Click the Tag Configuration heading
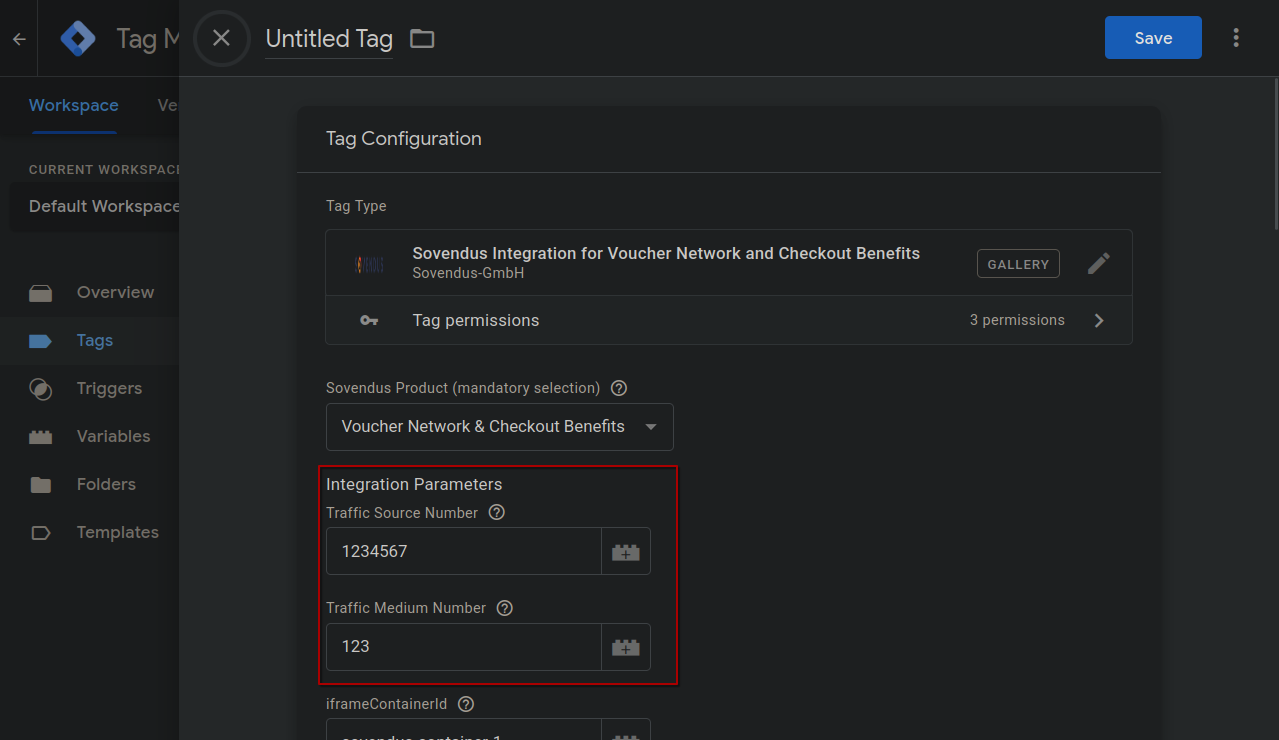This screenshot has width=1279, height=740. tap(404, 139)
